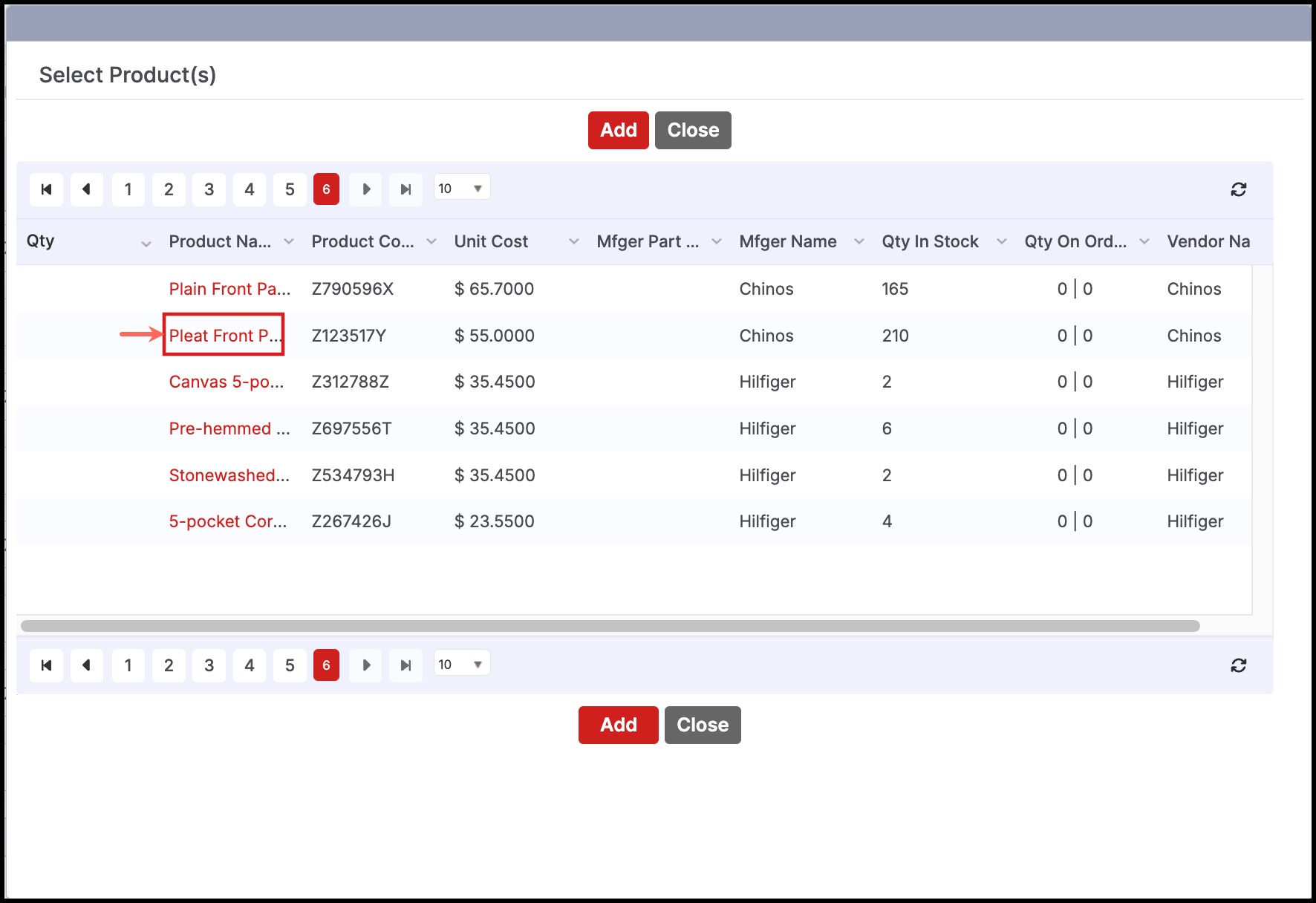1316x903 pixels.
Task: Open top page size dropdown
Action: pos(462,189)
